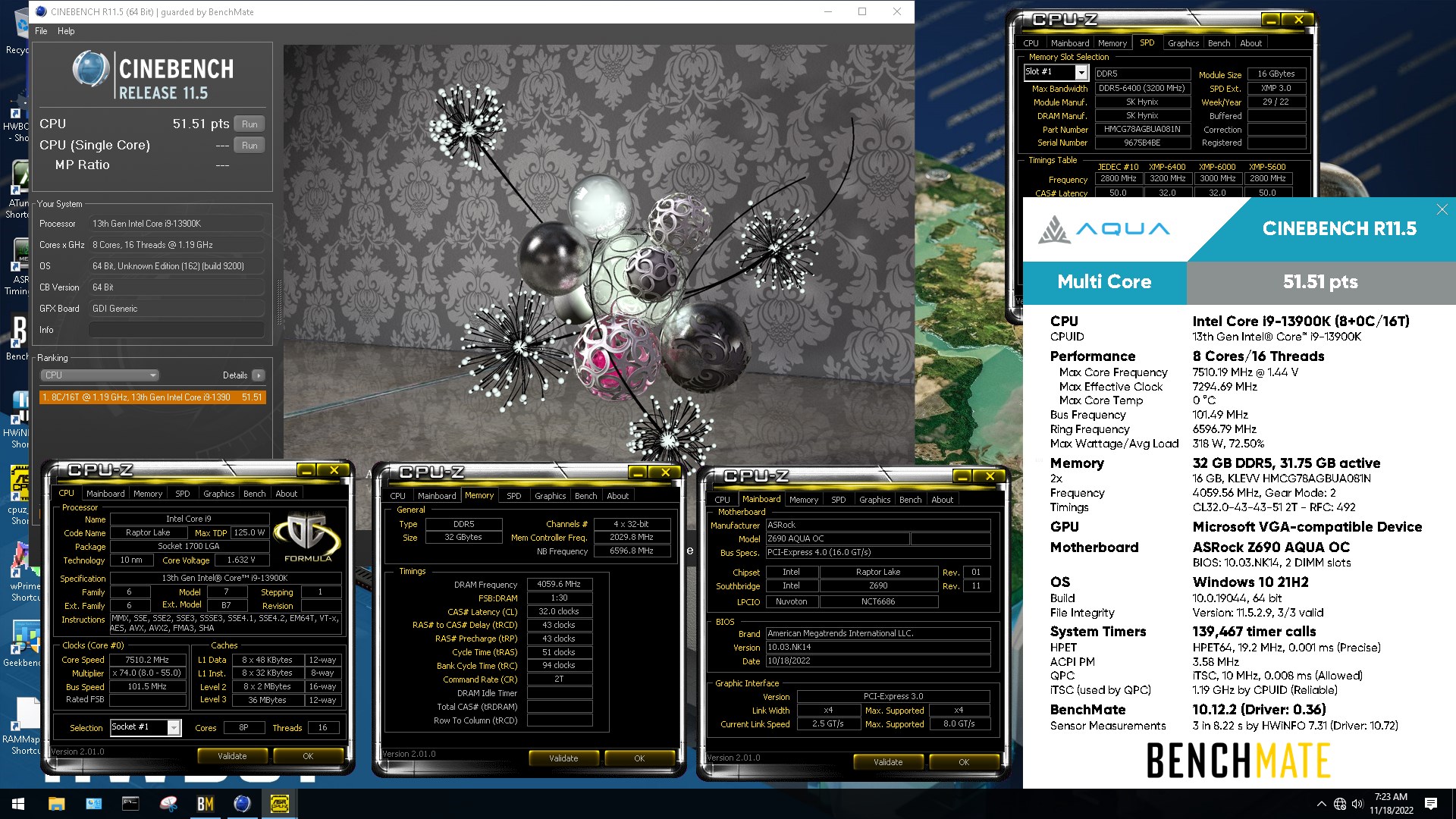1456x819 pixels.
Task: Click the mainboard model Z690 AQUA OC field
Action: tap(837, 539)
